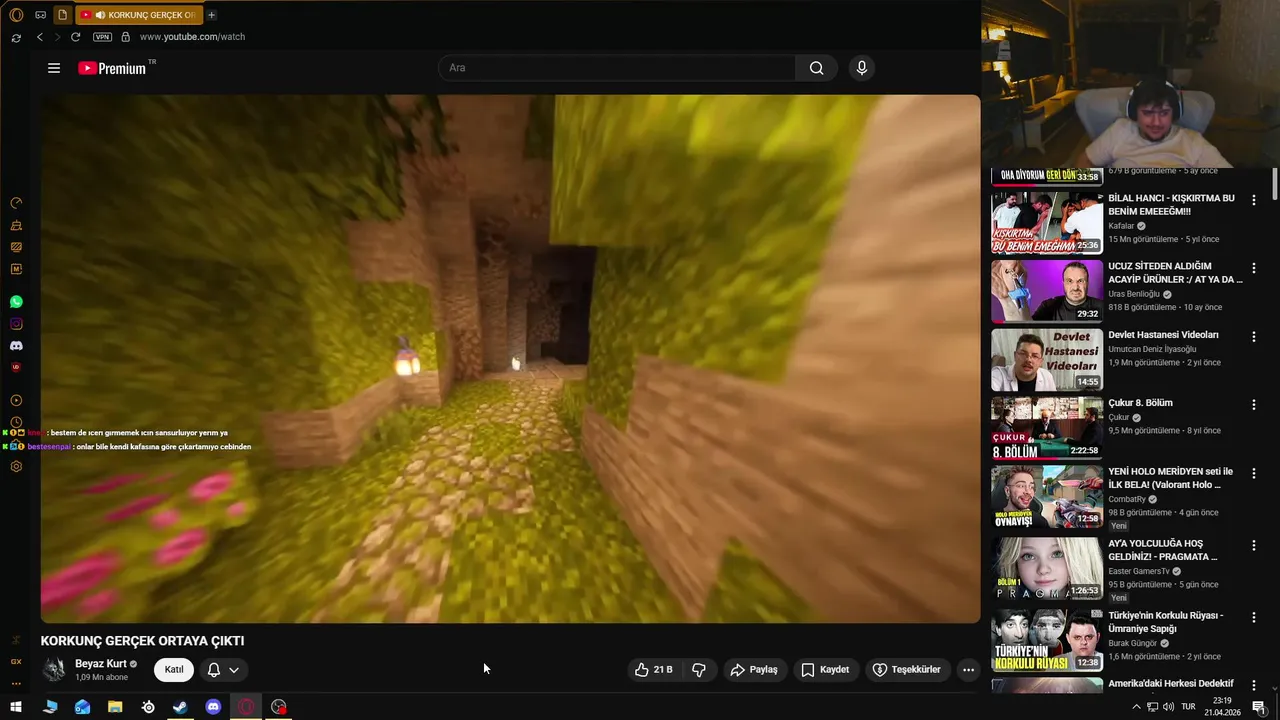Open Windows notification center icon
Image resolution: width=1280 pixels, height=720 pixels.
[x=1259, y=707]
